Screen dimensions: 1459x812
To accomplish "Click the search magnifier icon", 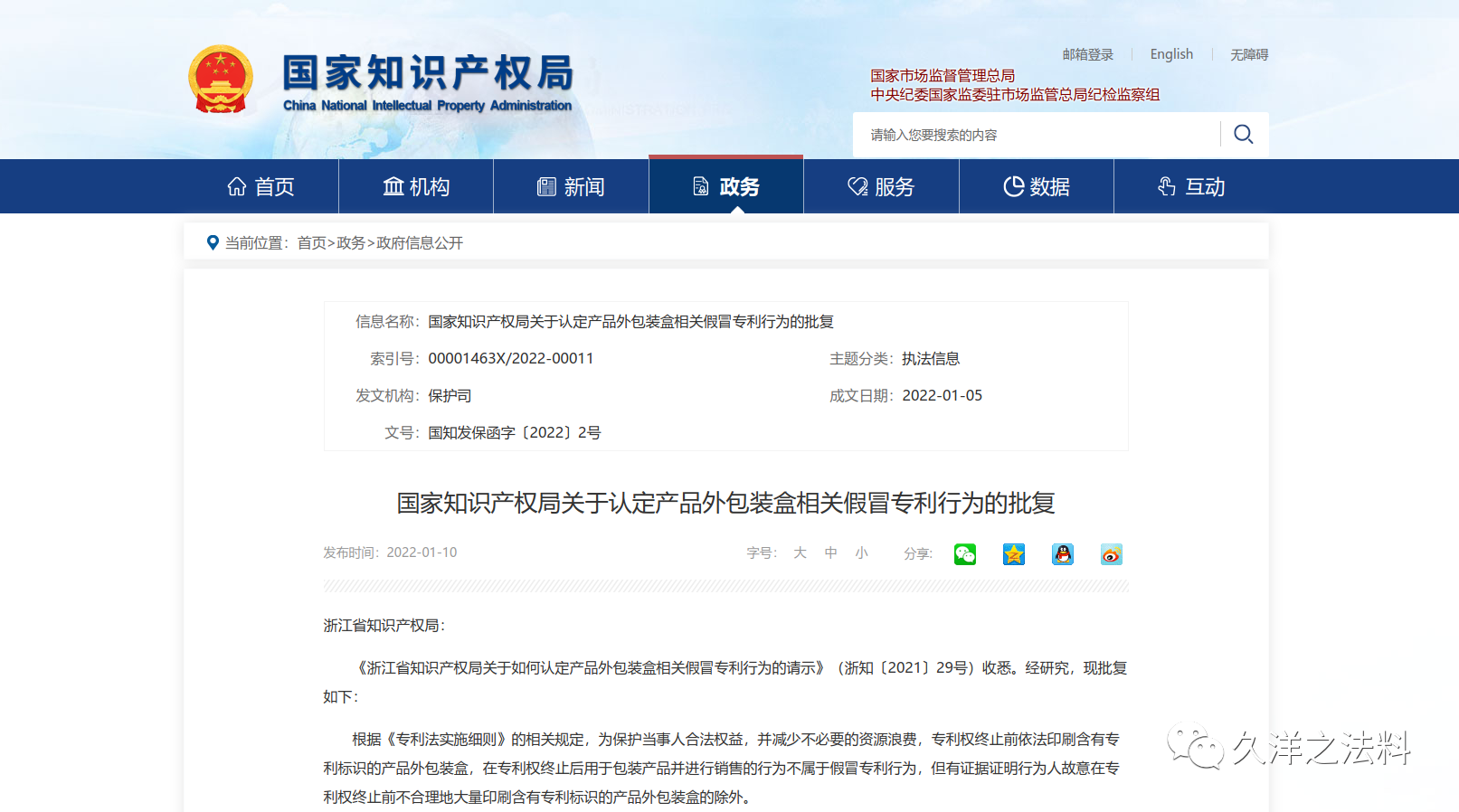I will click(x=1244, y=135).
